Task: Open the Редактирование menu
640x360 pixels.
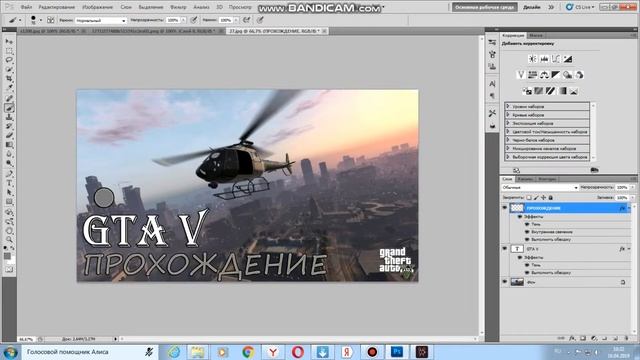Action: pyautogui.click(x=56, y=7)
